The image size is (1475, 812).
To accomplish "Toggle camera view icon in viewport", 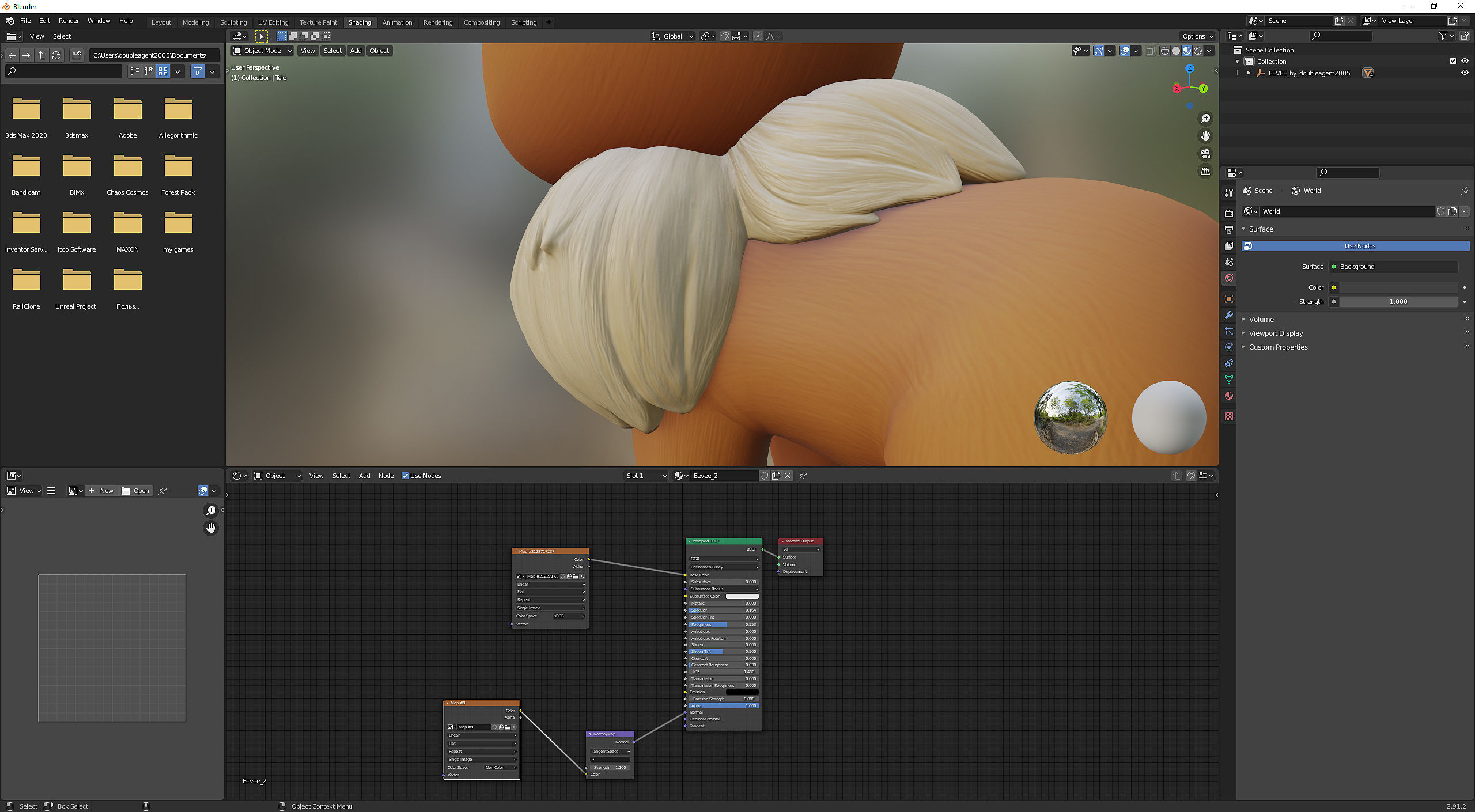I will [1205, 154].
